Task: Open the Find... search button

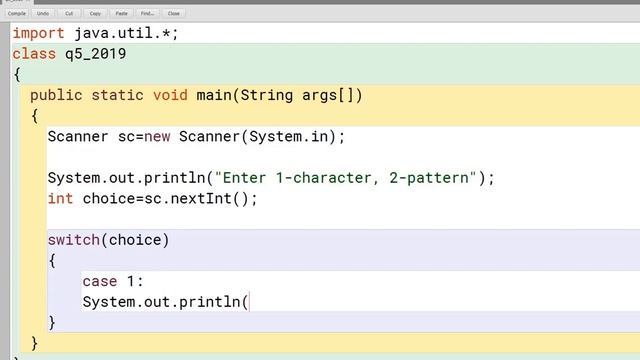Action: click(147, 13)
